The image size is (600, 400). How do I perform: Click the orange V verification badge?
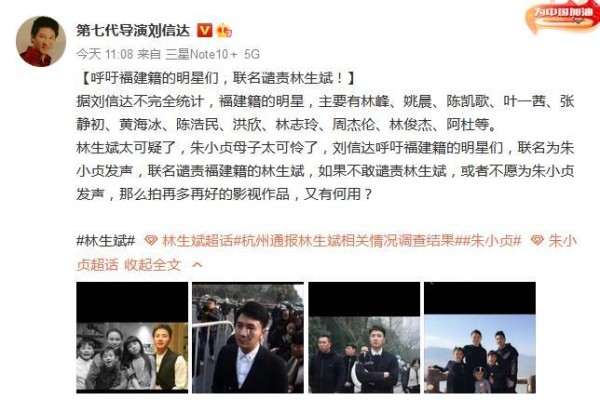pos(204,30)
